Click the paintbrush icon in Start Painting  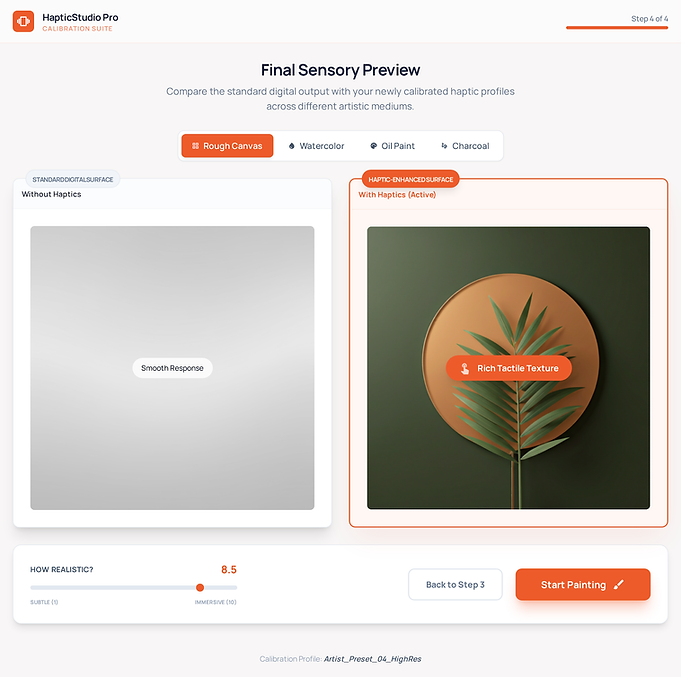coord(618,585)
